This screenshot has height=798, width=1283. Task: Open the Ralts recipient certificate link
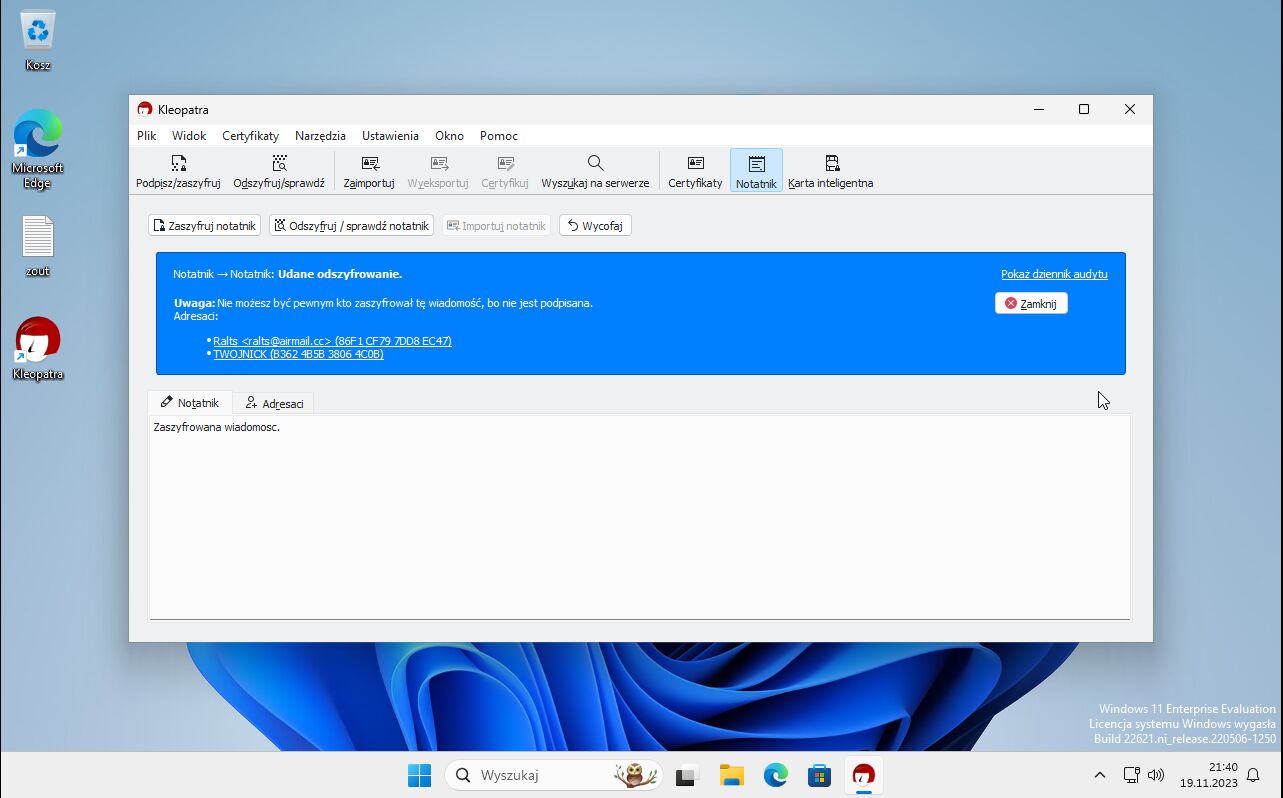332,341
